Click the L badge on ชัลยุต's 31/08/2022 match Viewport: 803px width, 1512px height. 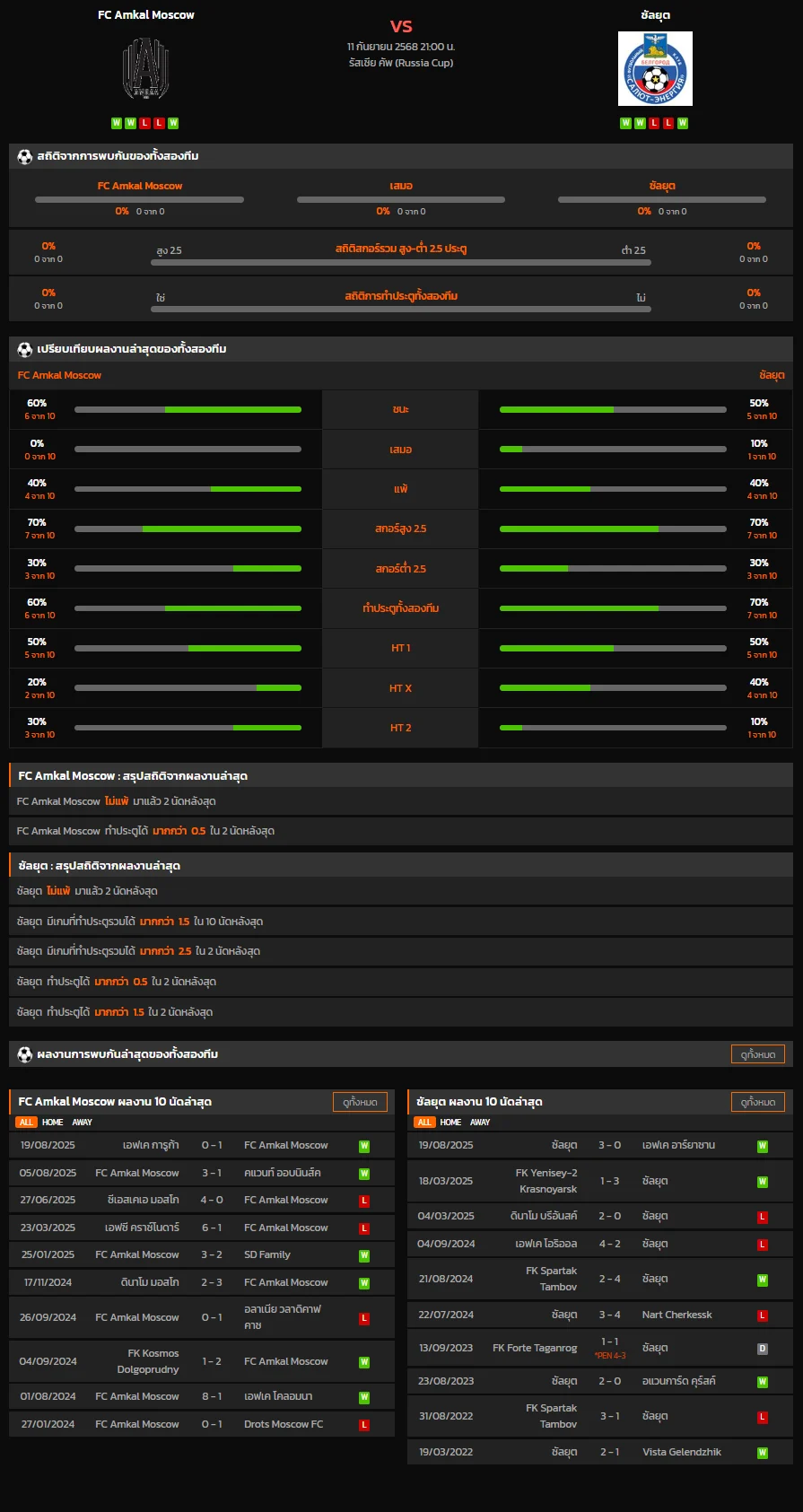tap(763, 1417)
